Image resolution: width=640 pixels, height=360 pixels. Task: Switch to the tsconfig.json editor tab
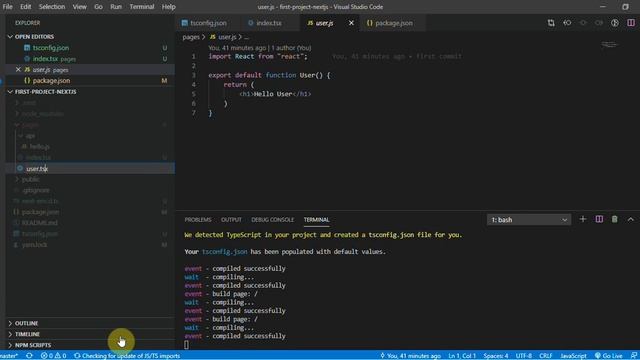tap(208, 23)
